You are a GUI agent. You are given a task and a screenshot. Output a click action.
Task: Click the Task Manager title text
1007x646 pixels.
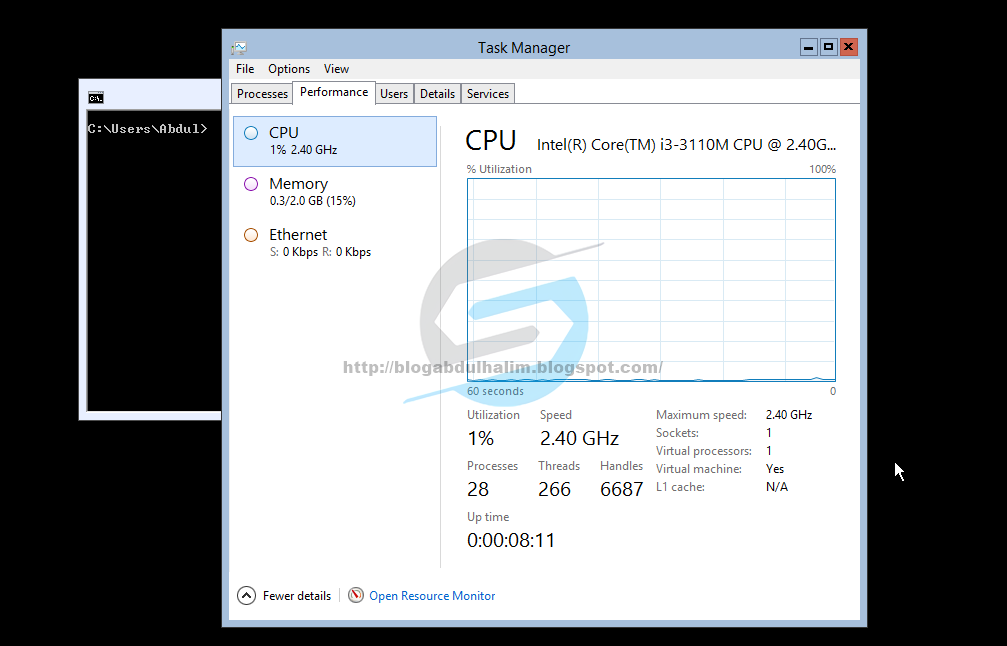click(x=523, y=48)
